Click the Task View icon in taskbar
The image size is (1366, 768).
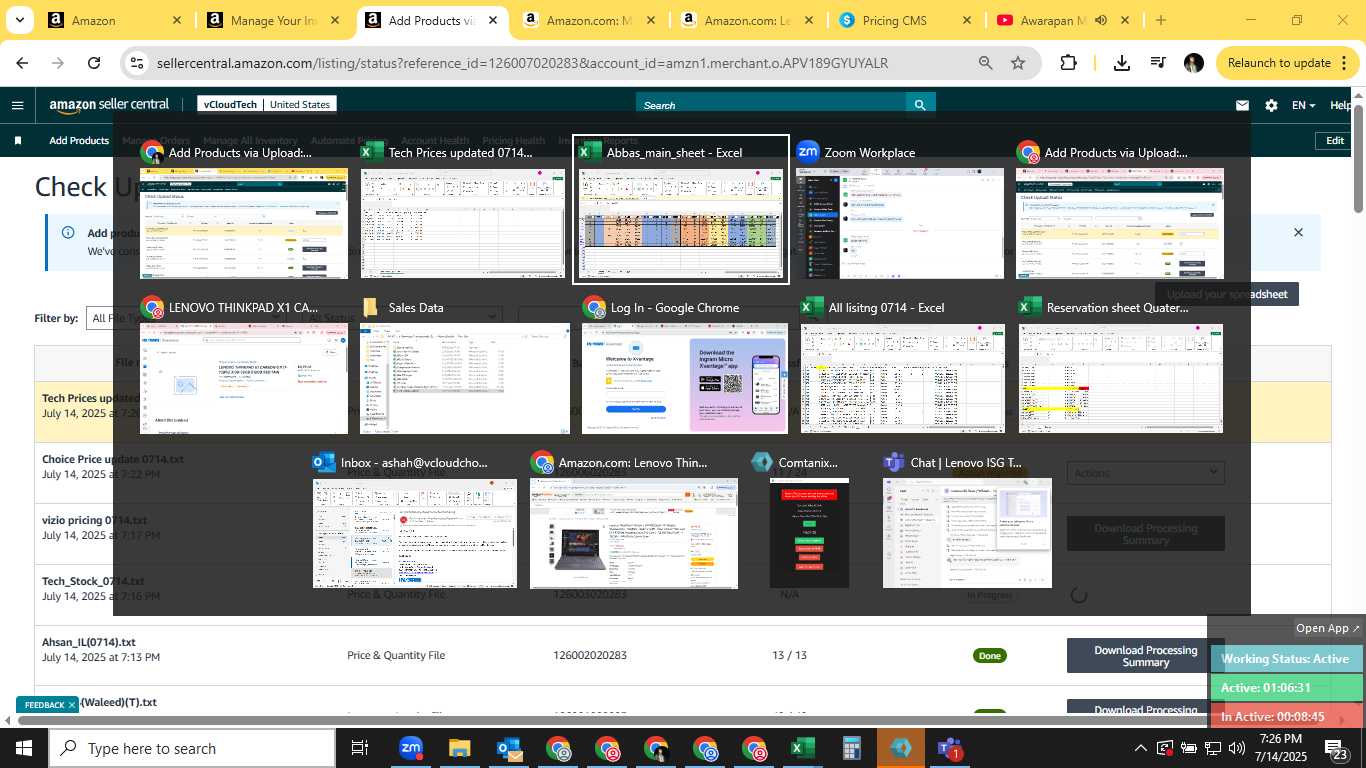(x=360, y=748)
